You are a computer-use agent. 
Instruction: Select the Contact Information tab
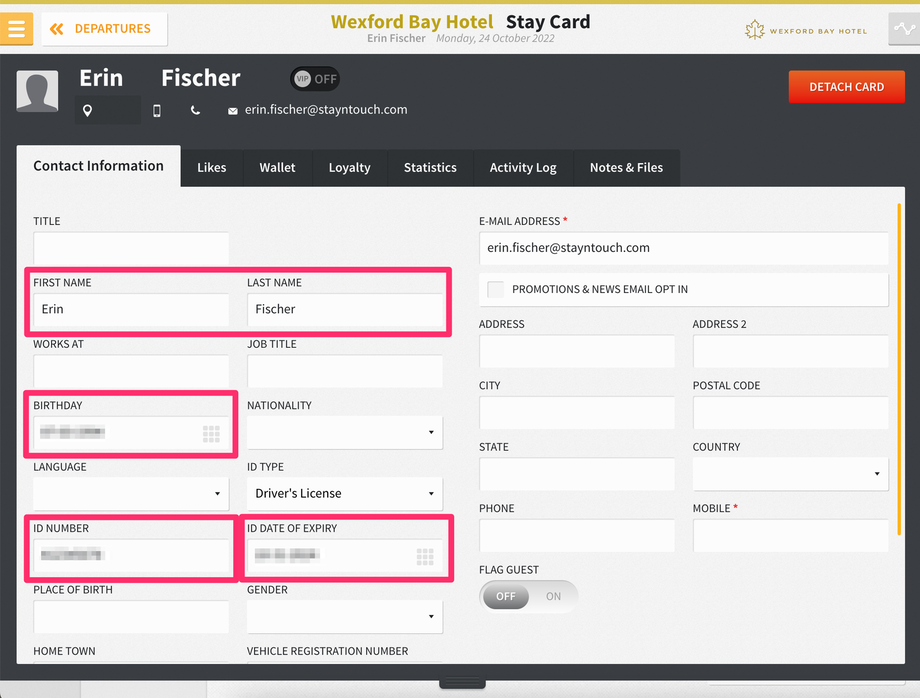coord(99,166)
